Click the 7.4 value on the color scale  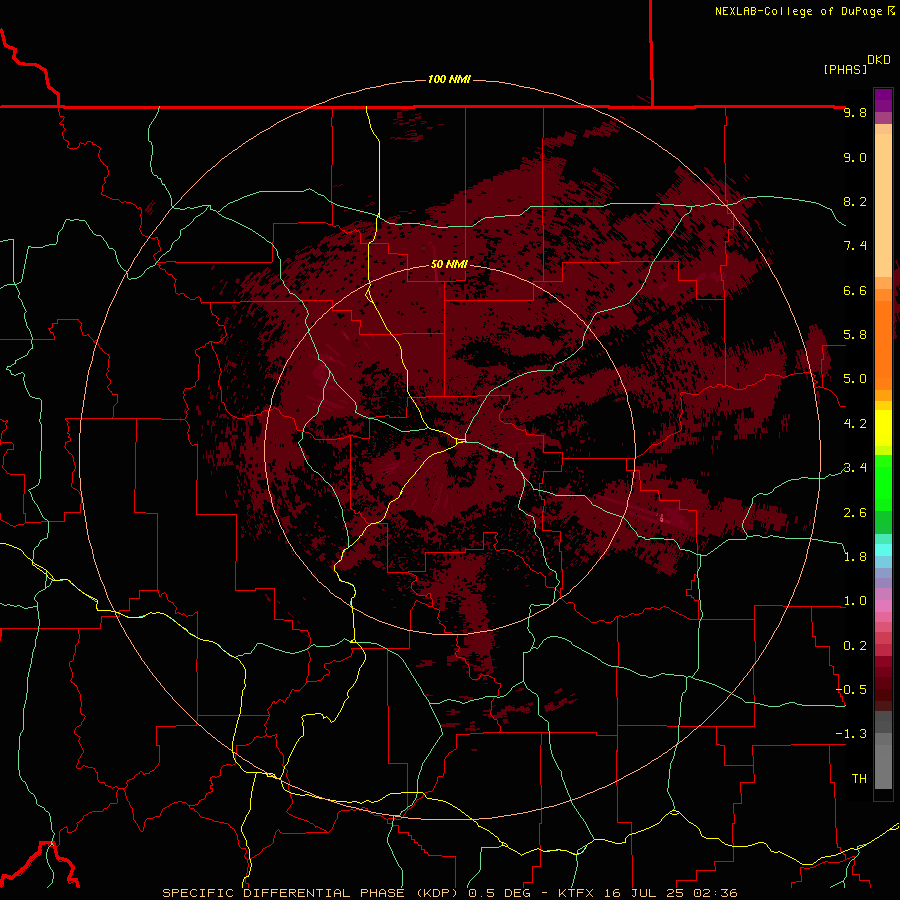click(855, 246)
